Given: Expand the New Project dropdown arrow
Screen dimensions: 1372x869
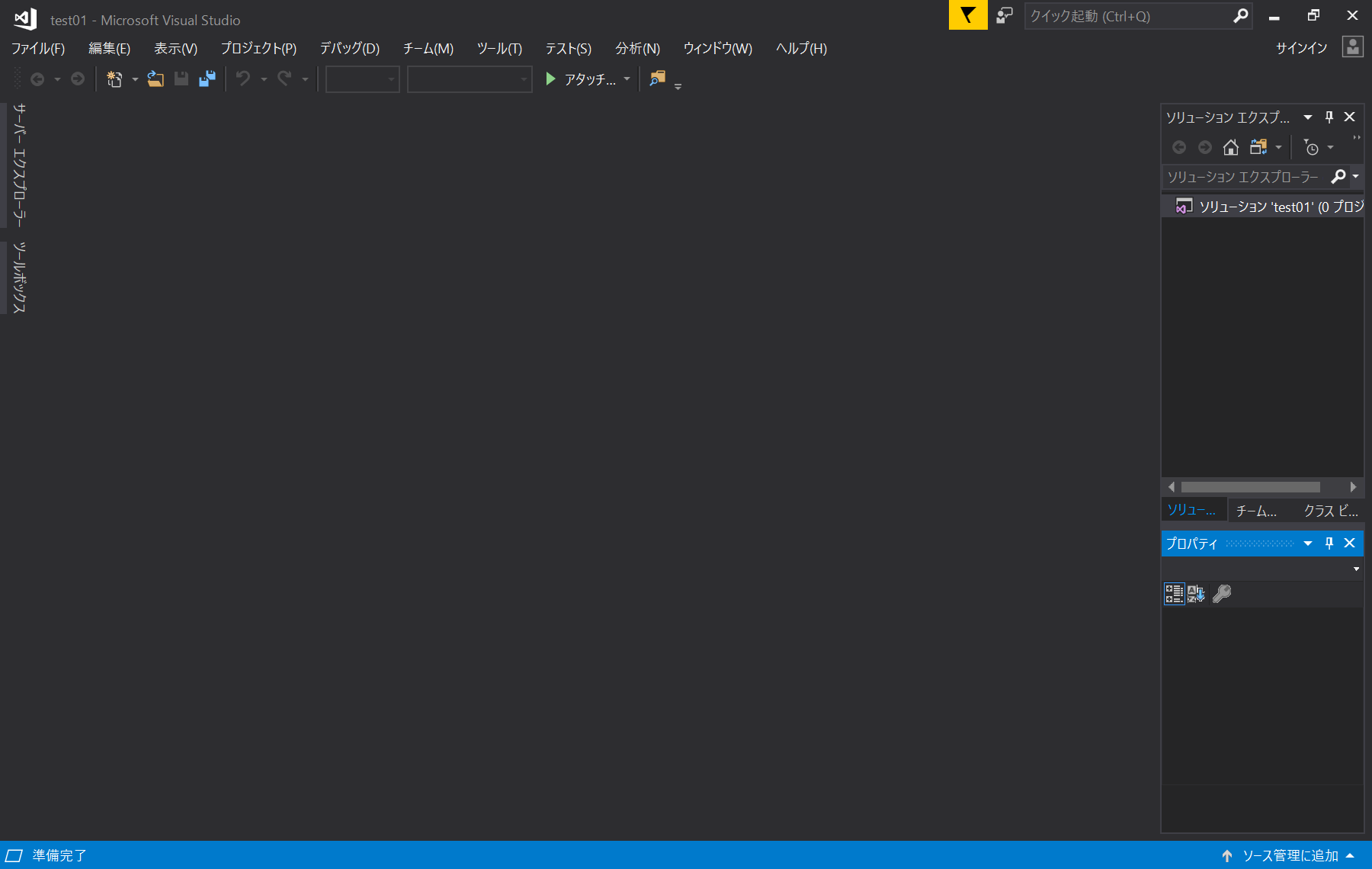Looking at the screenshot, I should [135, 79].
